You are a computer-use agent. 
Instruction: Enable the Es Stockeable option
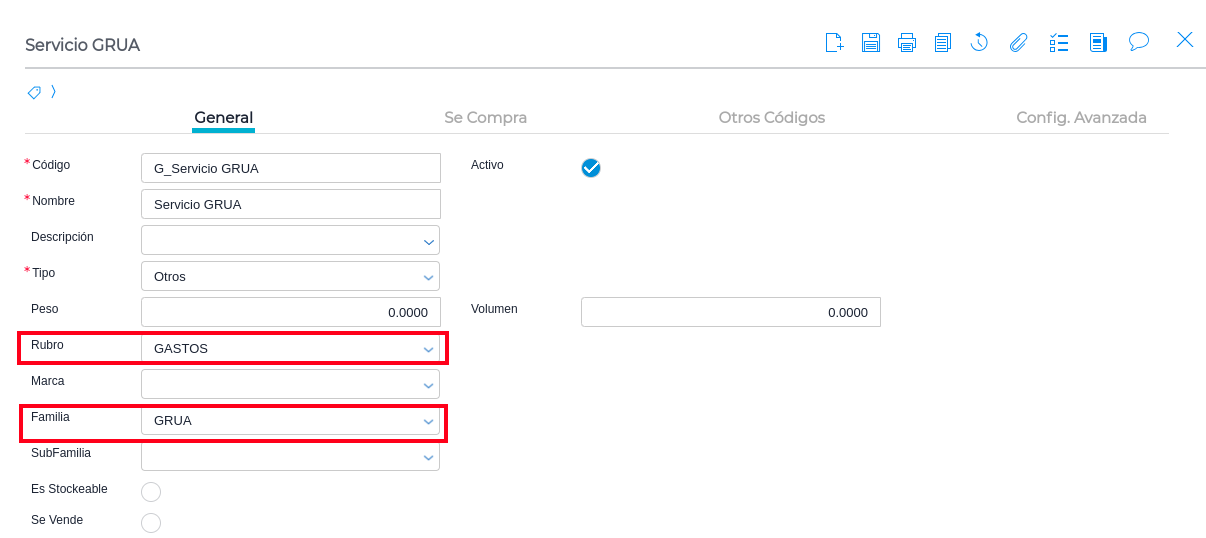pos(151,491)
